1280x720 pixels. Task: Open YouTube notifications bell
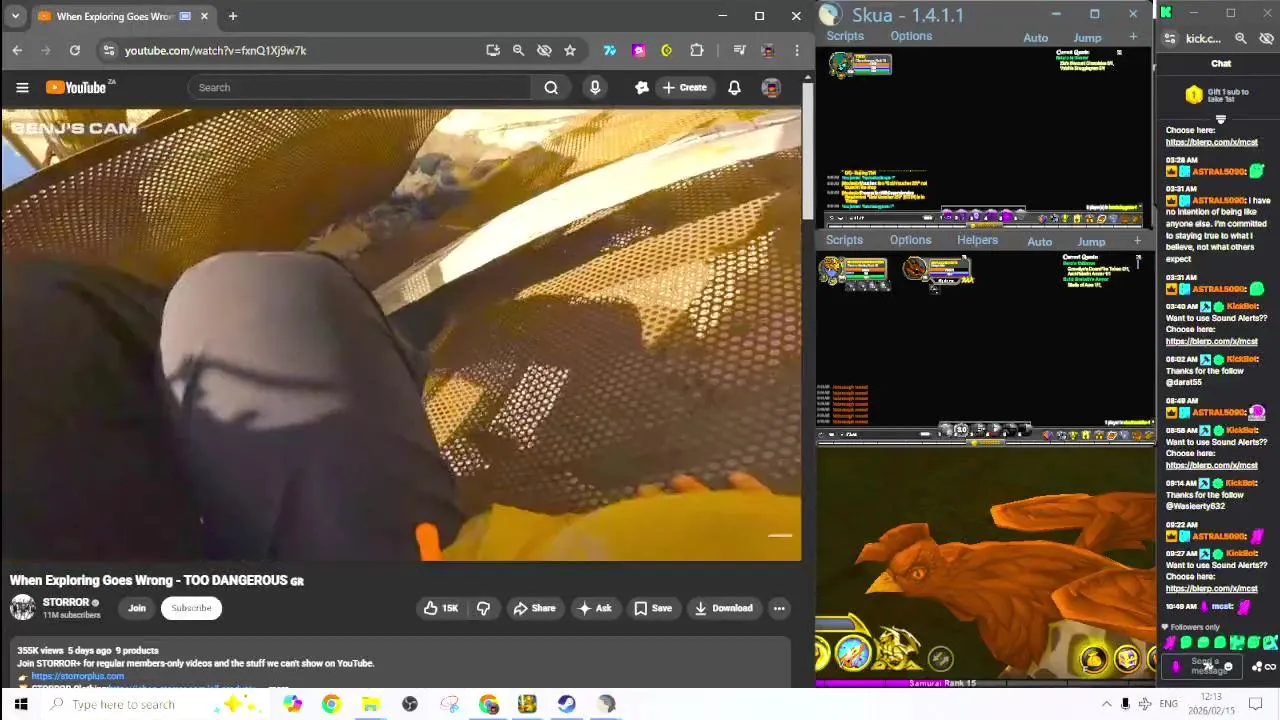click(734, 88)
